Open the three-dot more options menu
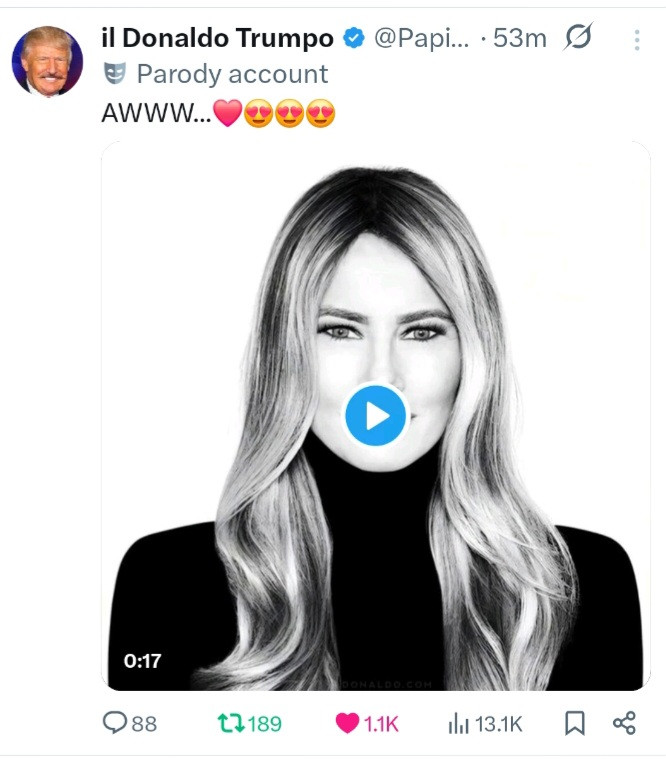 click(x=637, y=40)
